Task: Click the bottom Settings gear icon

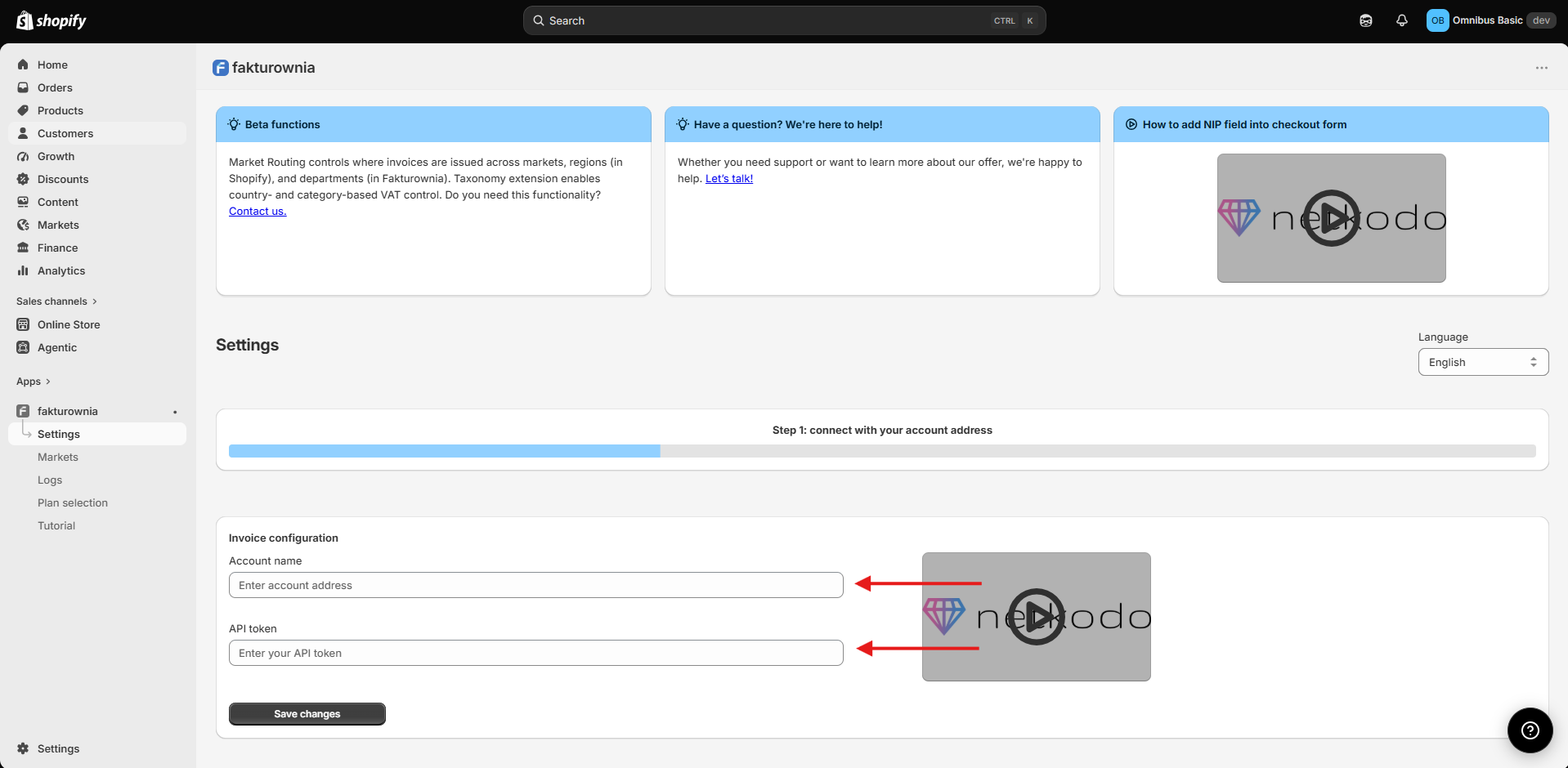Action: tap(23, 748)
